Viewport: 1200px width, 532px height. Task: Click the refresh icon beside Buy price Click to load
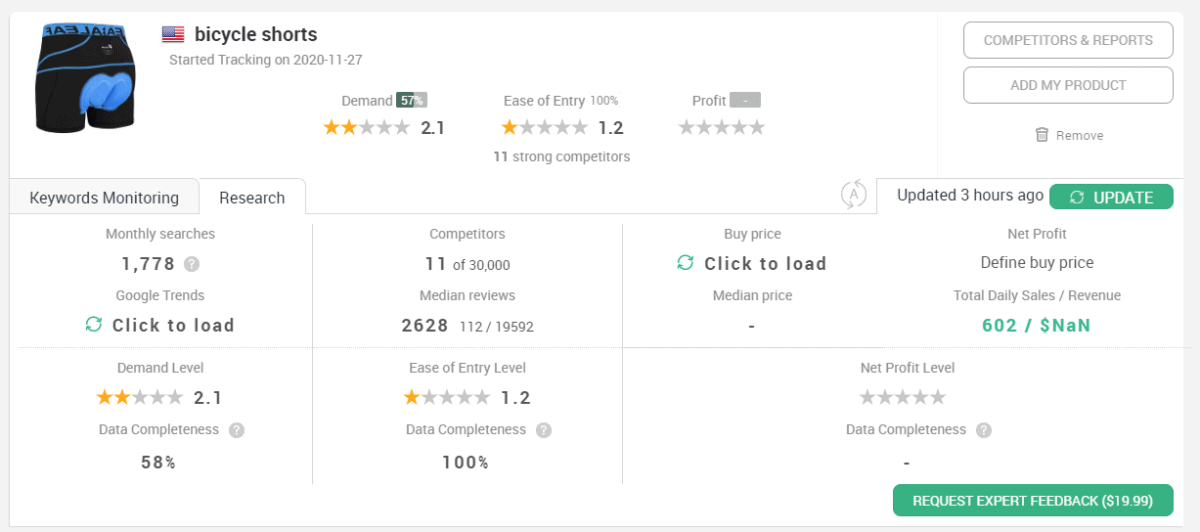(x=685, y=263)
